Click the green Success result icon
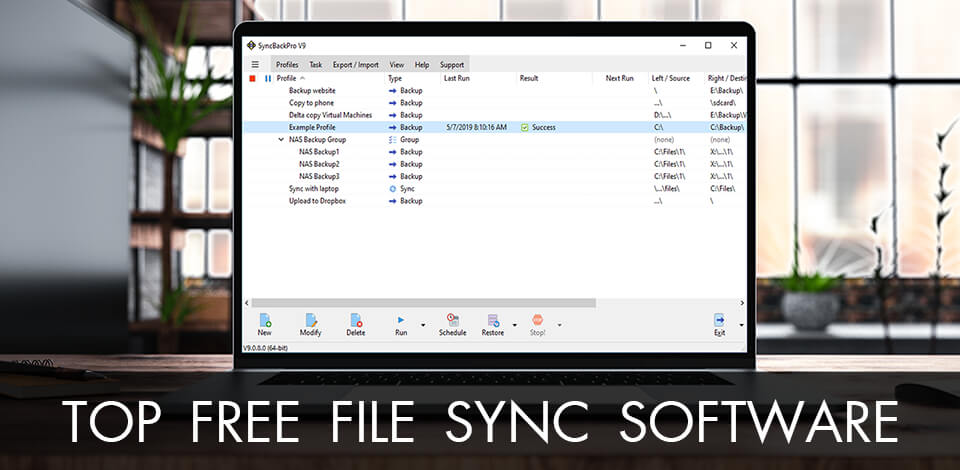 524,127
